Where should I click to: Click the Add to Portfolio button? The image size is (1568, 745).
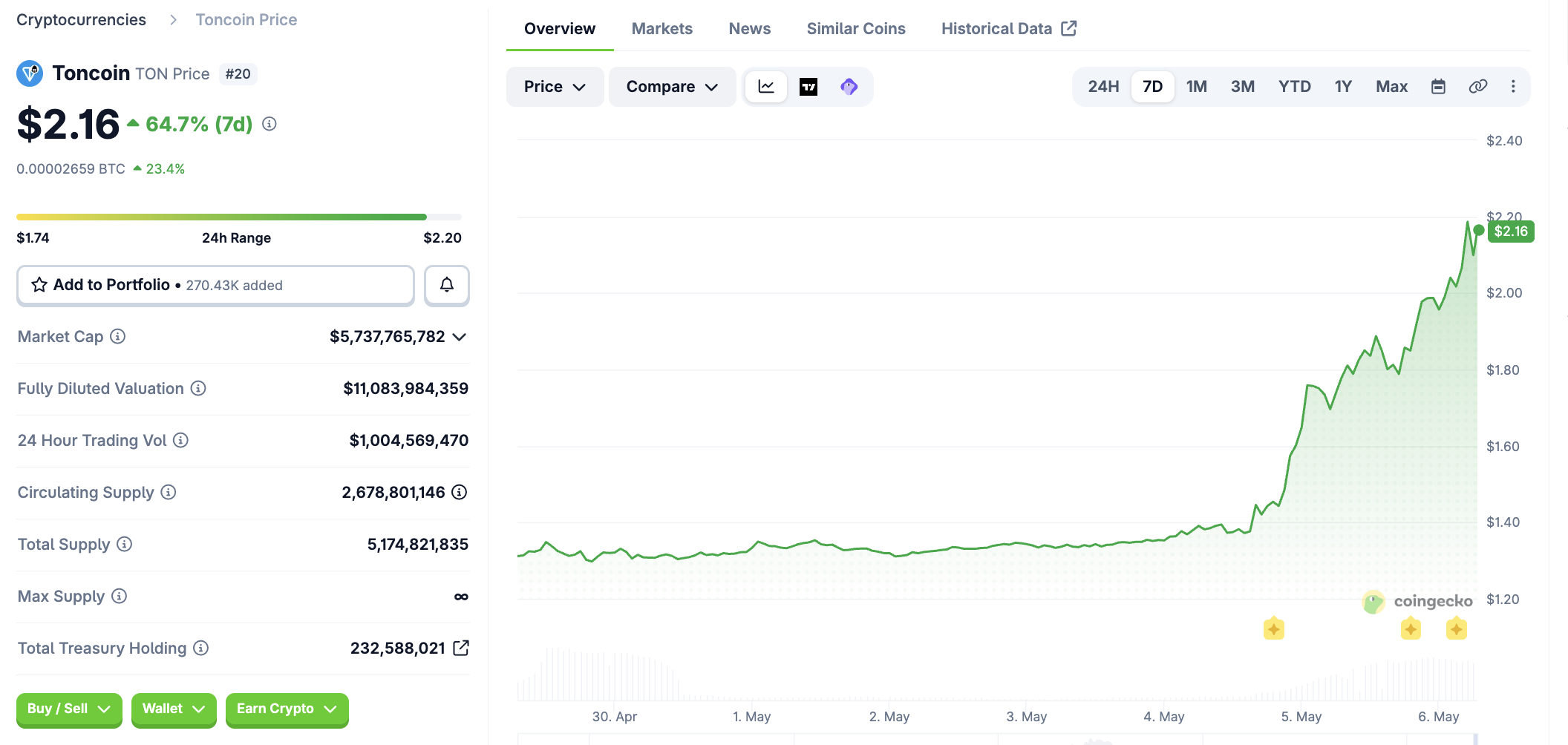pos(215,285)
